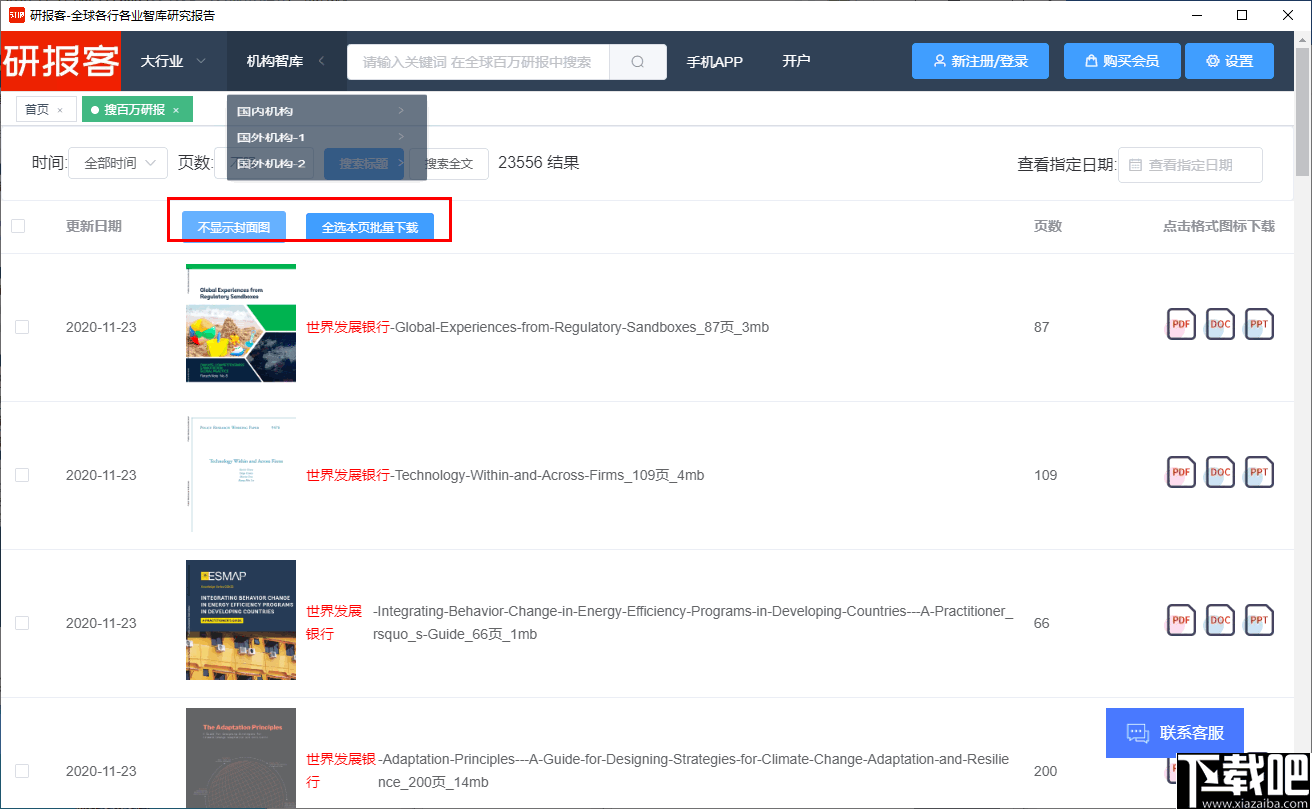Screen dimensions: 1312x809
Task: Open the ESMAP Integrating Behavior Change cover
Action: pos(241,620)
